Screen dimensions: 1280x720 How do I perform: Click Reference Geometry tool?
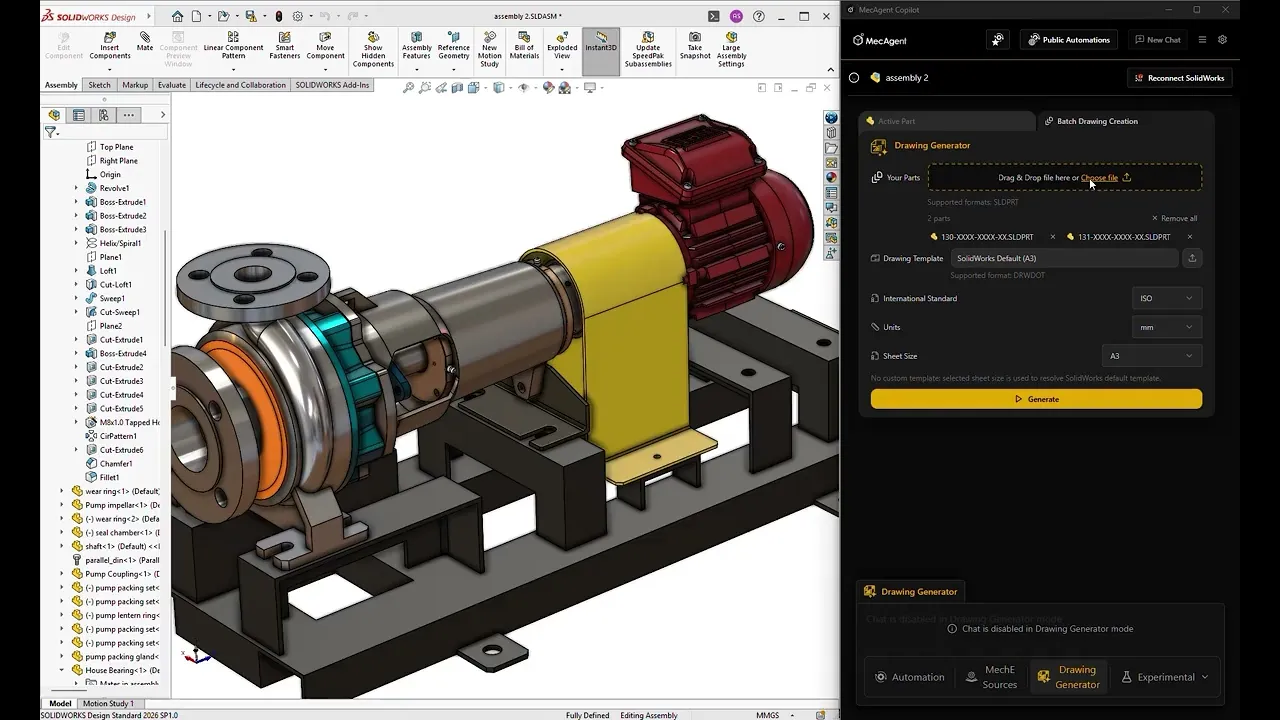pos(453,46)
